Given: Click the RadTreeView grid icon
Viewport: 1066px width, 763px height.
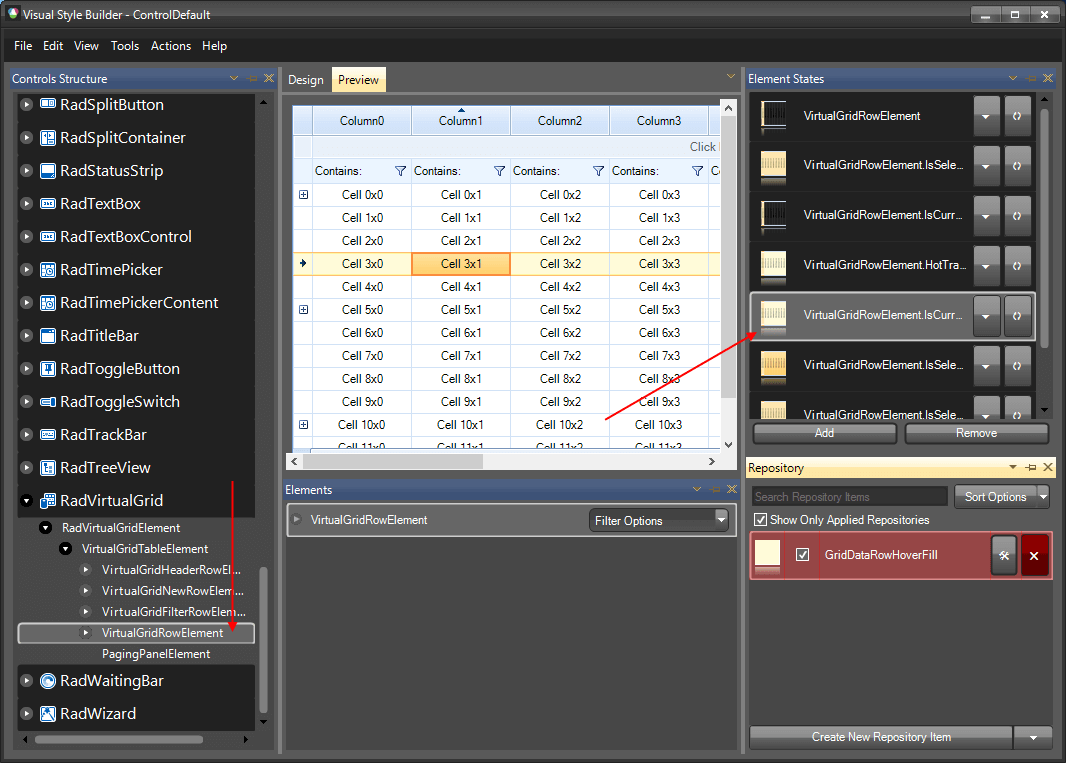Looking at the screenshot, I should click(50, 467).
